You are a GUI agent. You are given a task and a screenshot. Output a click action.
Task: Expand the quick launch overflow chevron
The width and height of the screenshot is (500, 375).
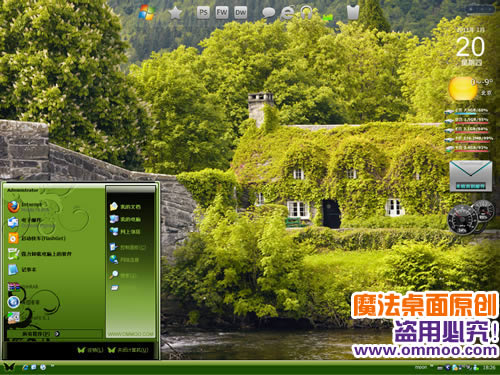pyautogui.click(x=53, y=366)
